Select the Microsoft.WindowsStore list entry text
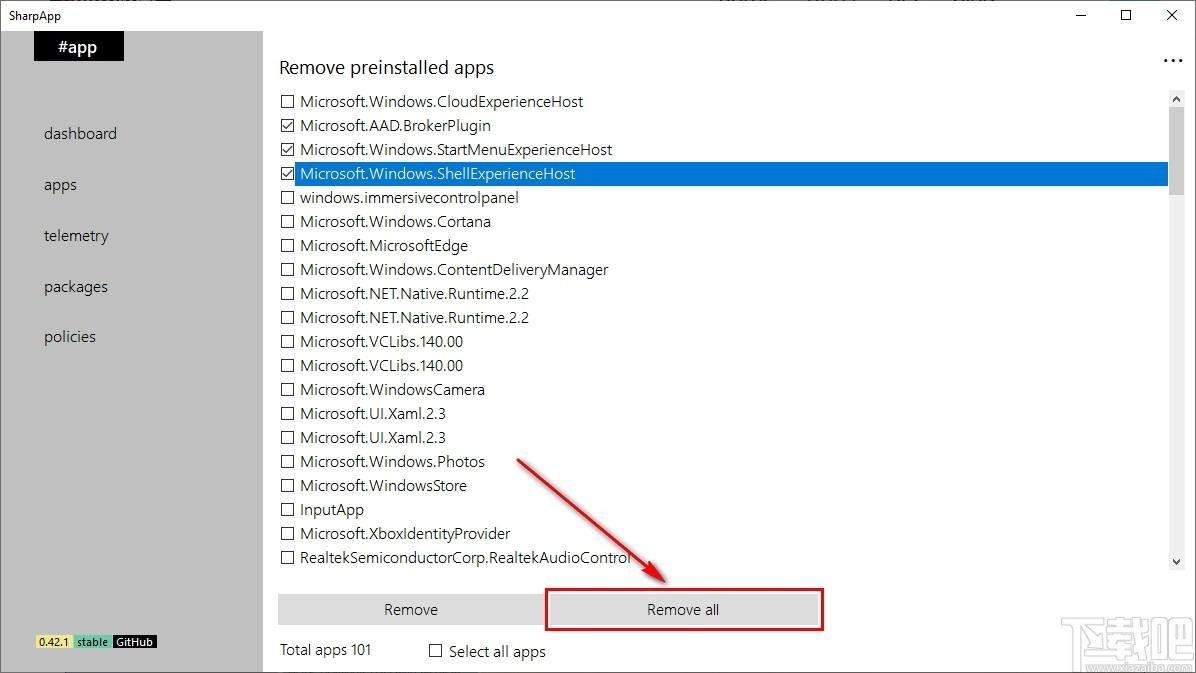Viewport: 1196px width, 673px height. 383,485
